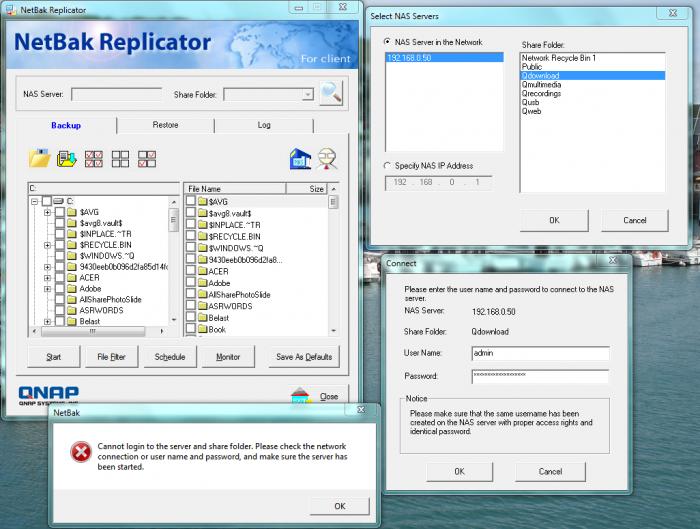Select Public share folder
This screenshot has width=700, height=529.
pyautogui.click(x=592, y=67)
